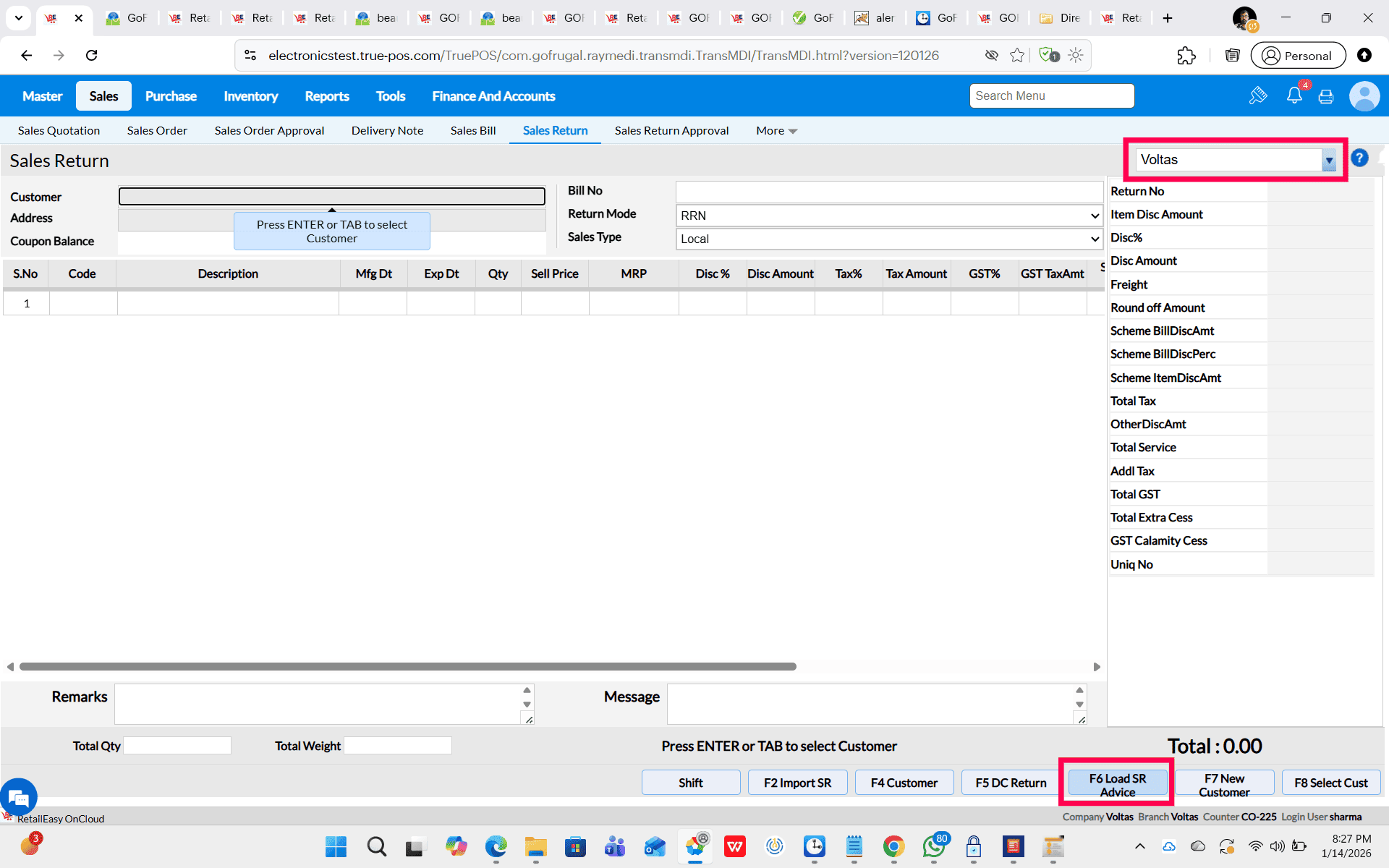This screenshot has height=868, width=1389.
Task: Click the notifications bell icon
Action: (1294, 95)
